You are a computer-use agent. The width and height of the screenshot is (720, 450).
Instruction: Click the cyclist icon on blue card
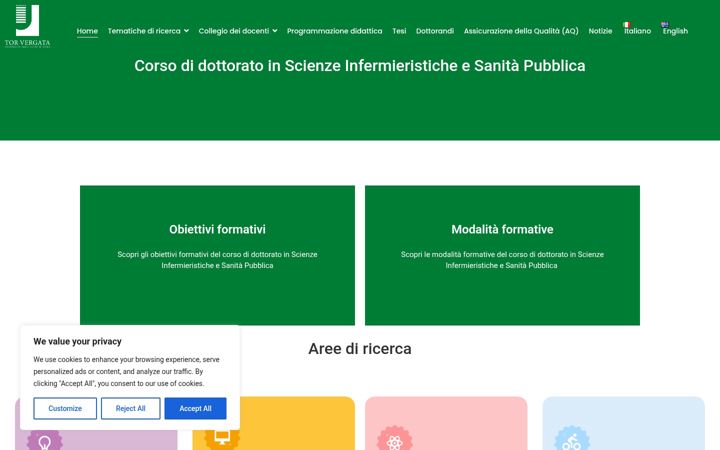tap(572, 440)
